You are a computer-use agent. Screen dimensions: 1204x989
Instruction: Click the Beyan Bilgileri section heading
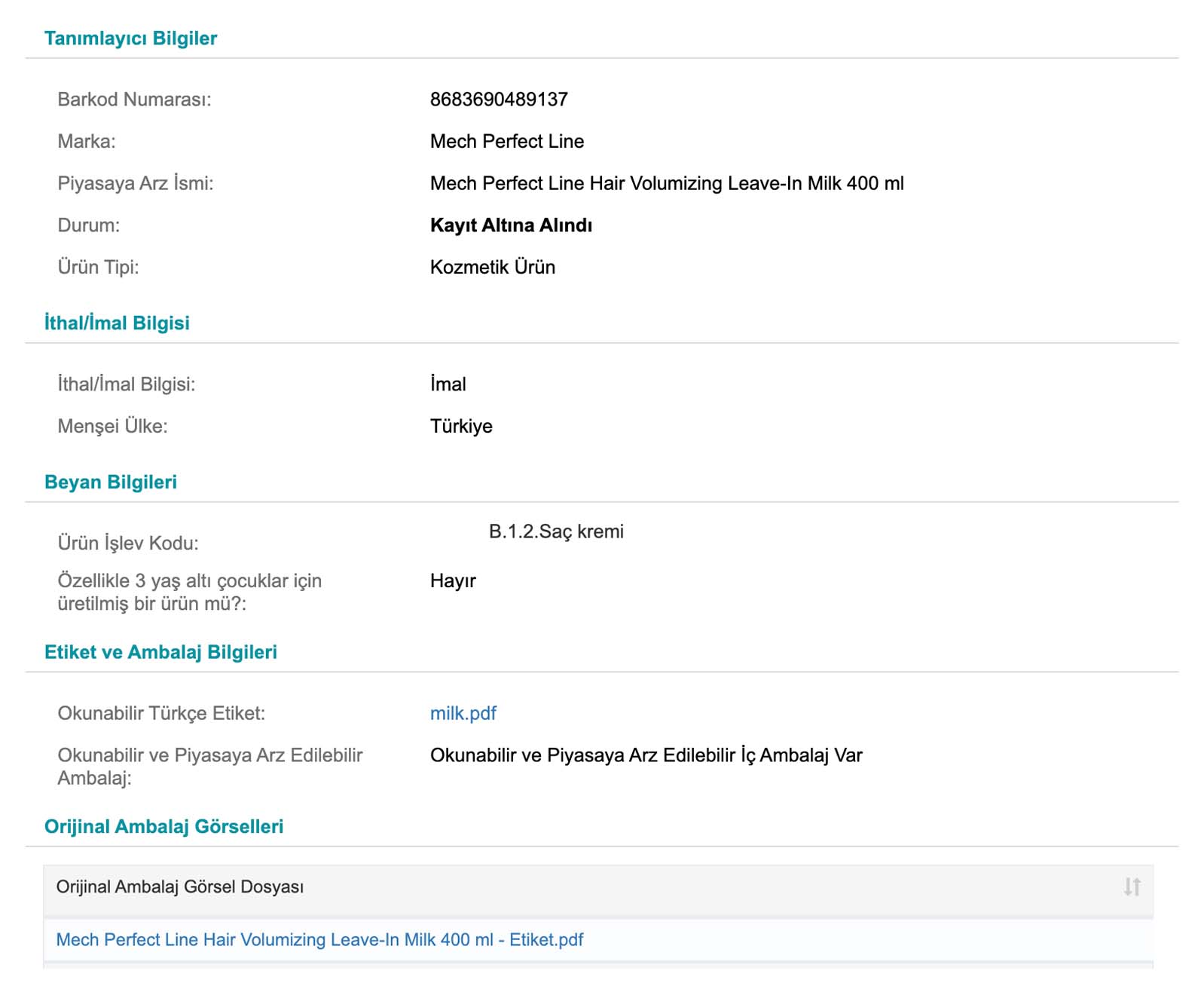pos(111,482)
